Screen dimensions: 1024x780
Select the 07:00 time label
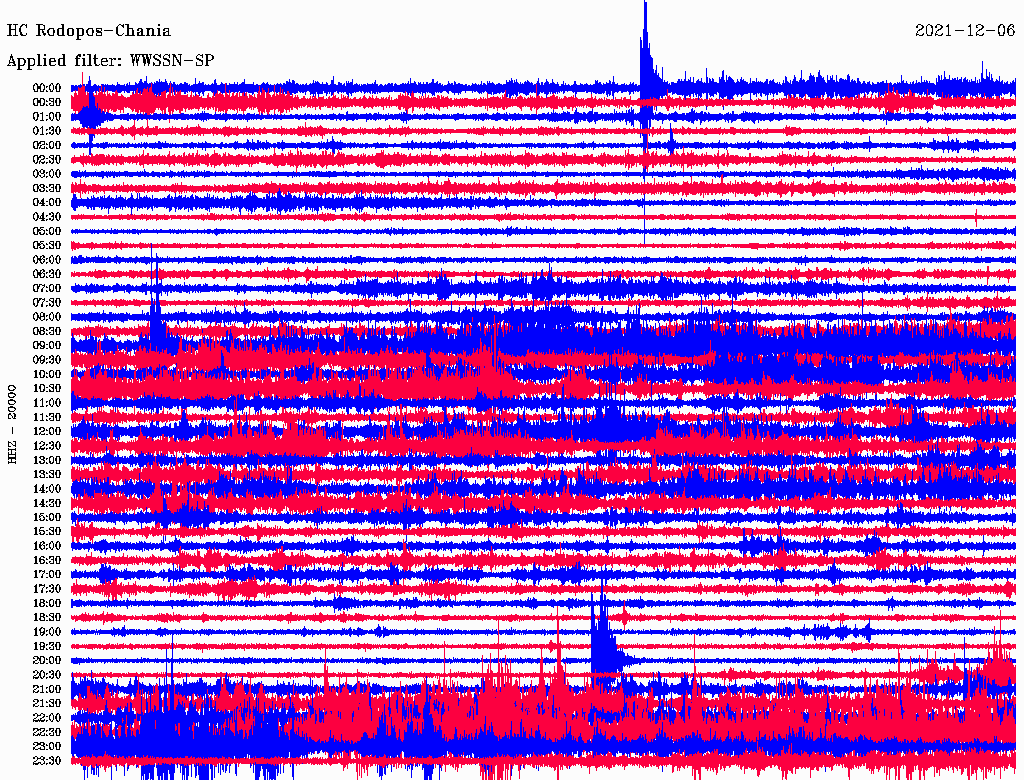tap(47, 288)
